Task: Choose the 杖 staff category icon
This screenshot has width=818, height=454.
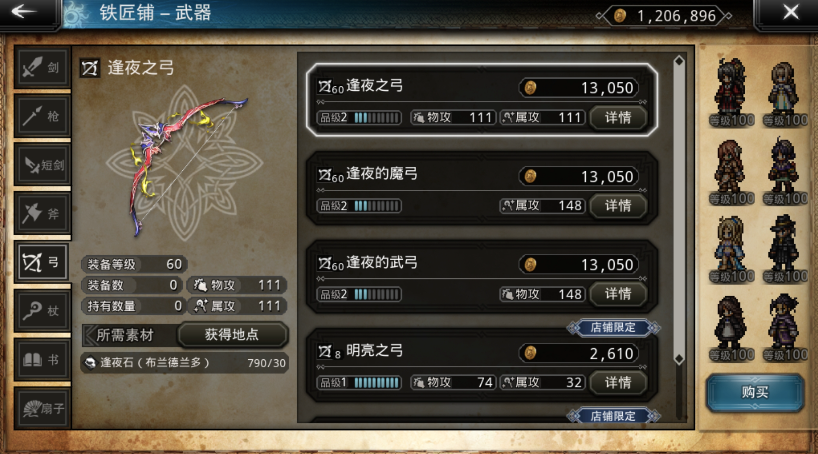Action: [x=42, y=310]
